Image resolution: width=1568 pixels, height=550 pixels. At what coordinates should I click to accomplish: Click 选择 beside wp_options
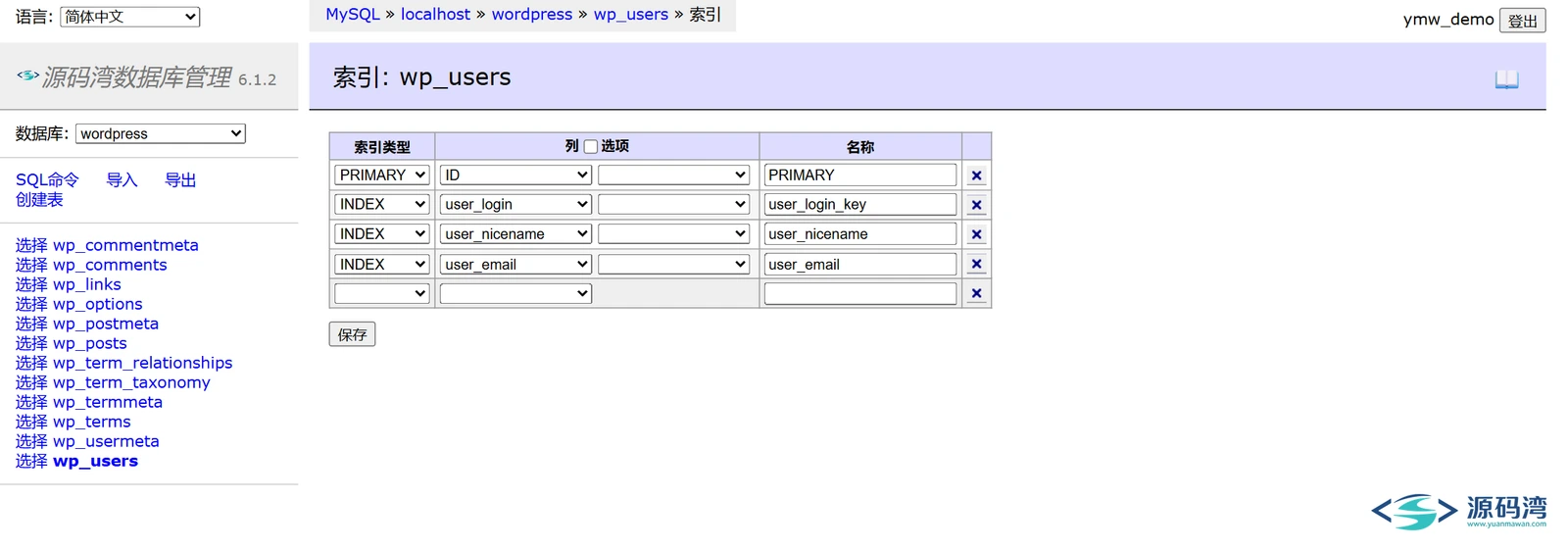(x=31, y=304)
